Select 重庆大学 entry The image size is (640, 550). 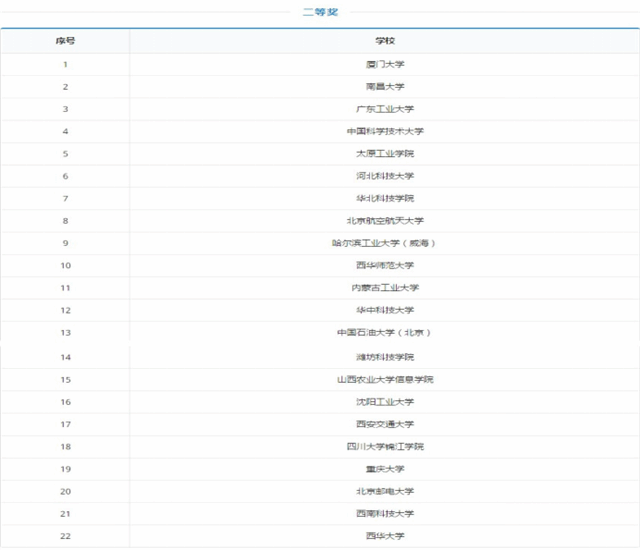pos(385,469)
